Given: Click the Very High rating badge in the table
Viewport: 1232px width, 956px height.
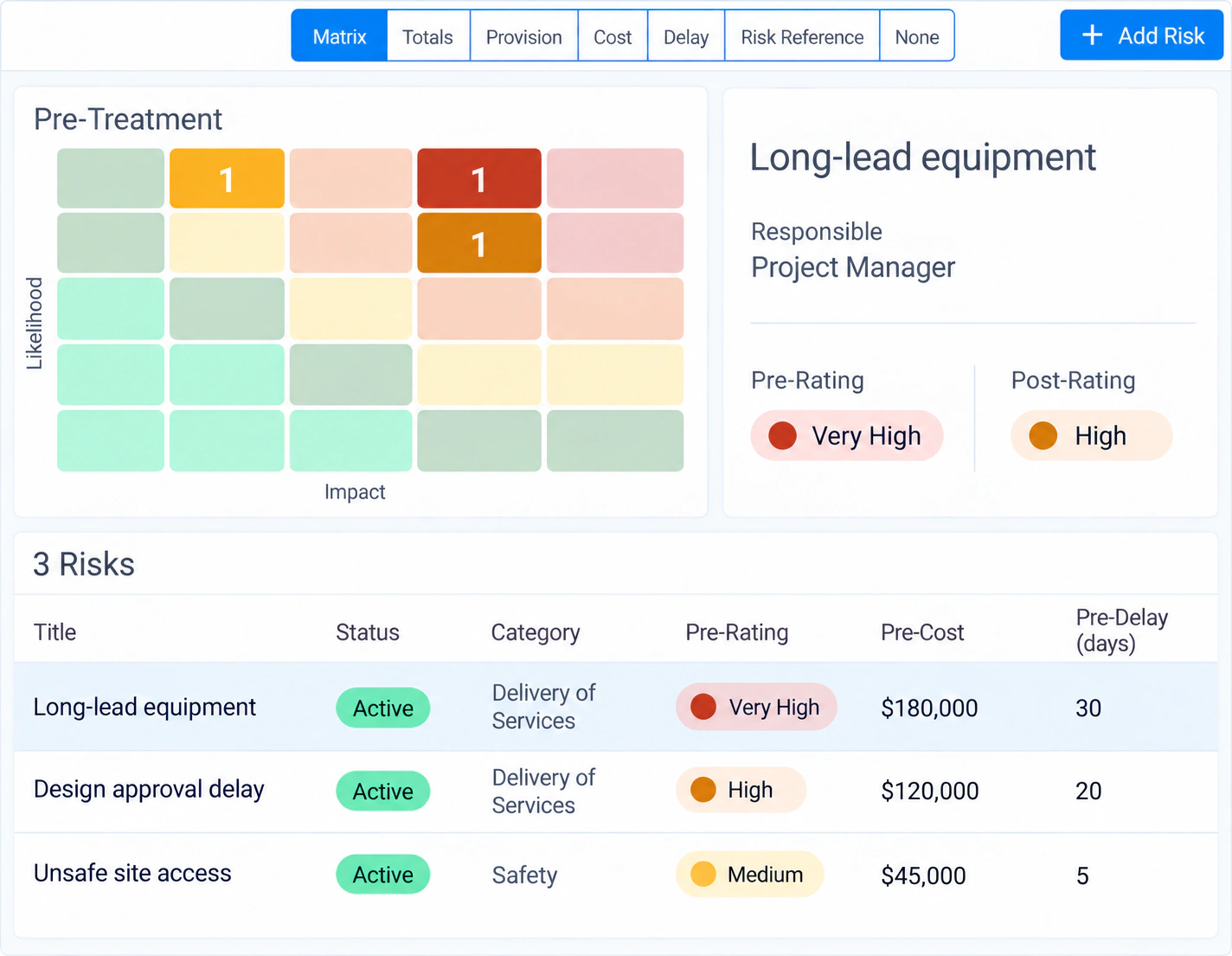Looking at the screenshot, I should pyautogui.click(x=756, y=707).
